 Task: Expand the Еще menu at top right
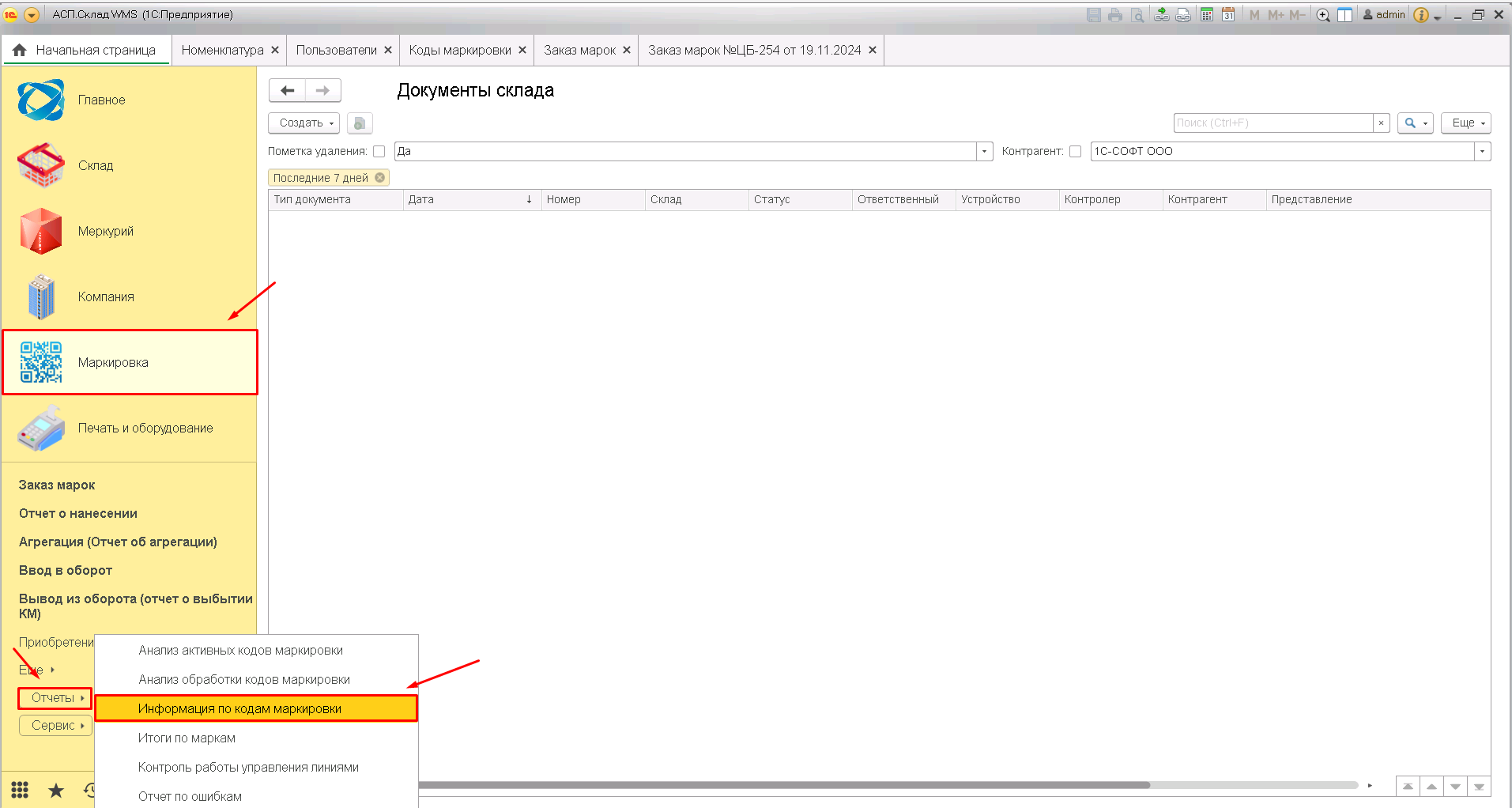point(1465,123)
